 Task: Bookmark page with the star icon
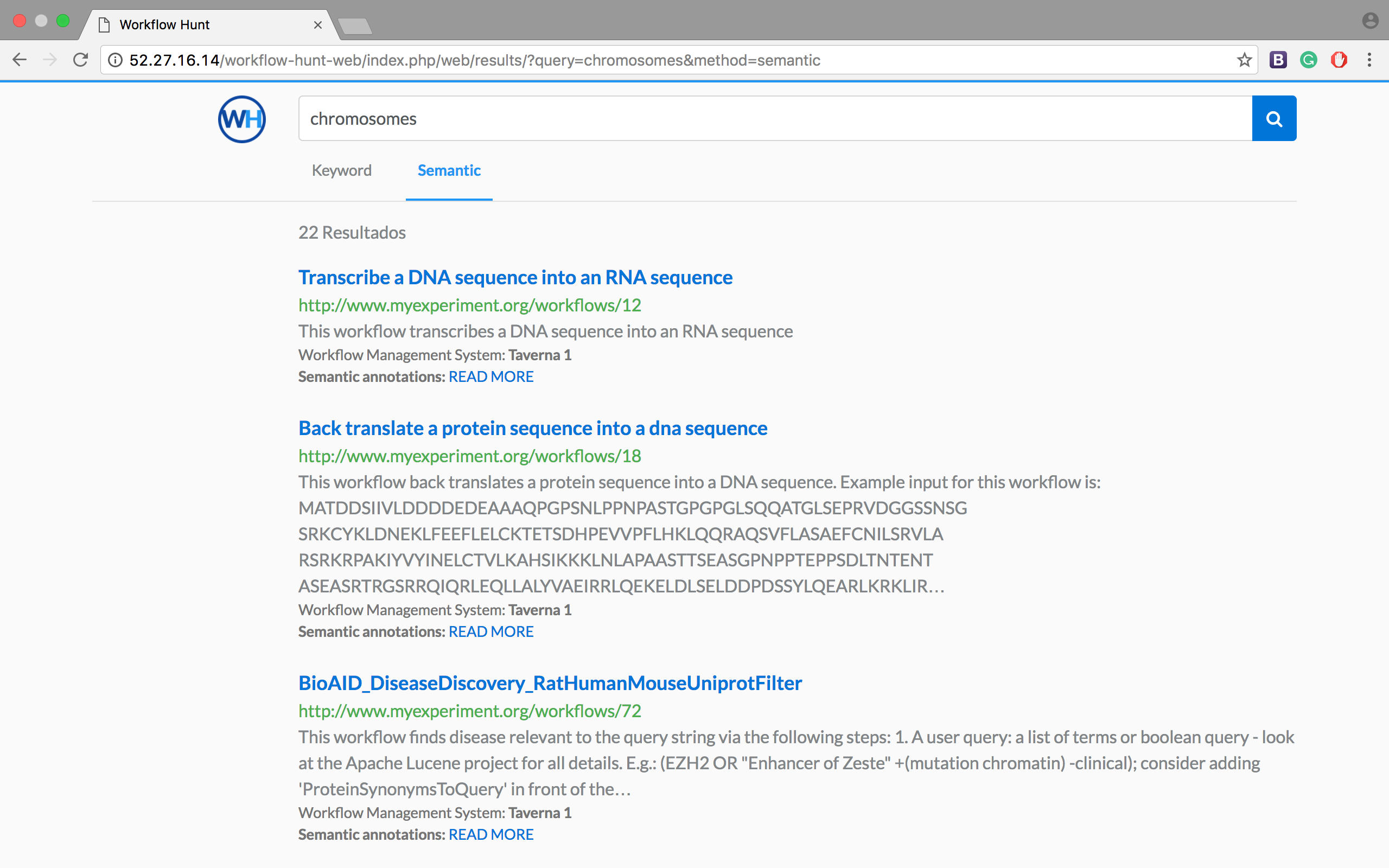[x=1244, y=60]
